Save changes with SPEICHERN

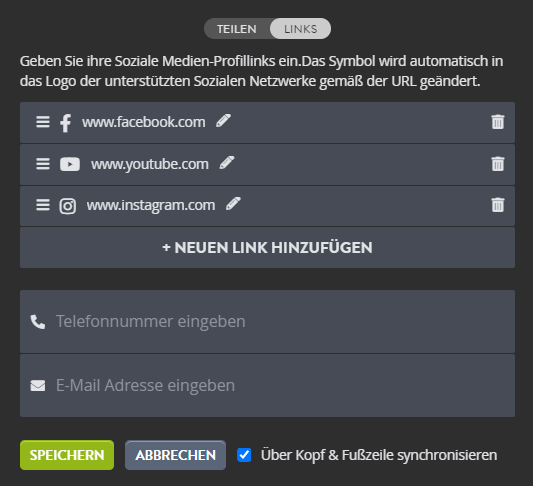tap(67, 455)
